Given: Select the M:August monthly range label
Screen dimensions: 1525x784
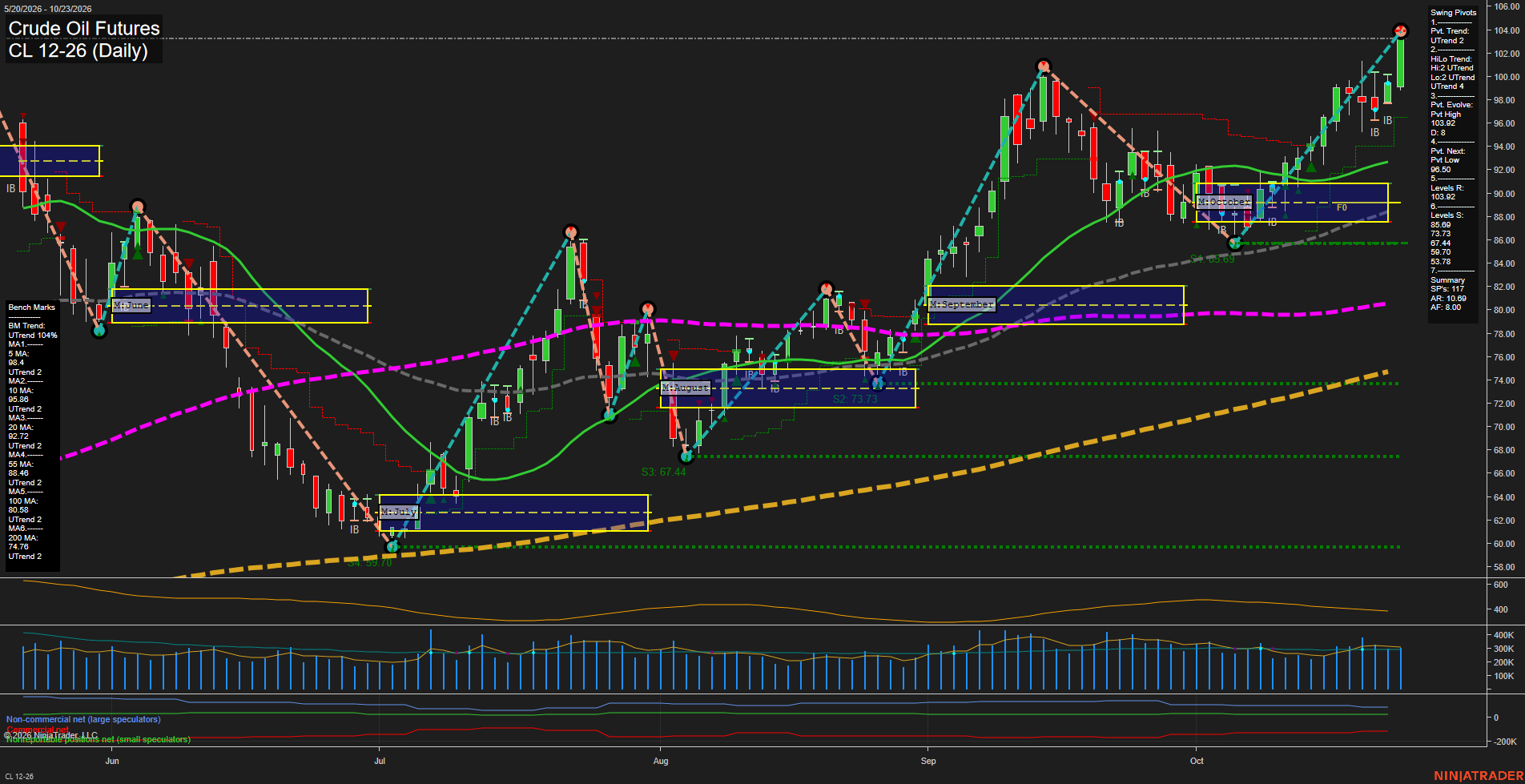Looking at the screenshot, I should coord(686,388).
